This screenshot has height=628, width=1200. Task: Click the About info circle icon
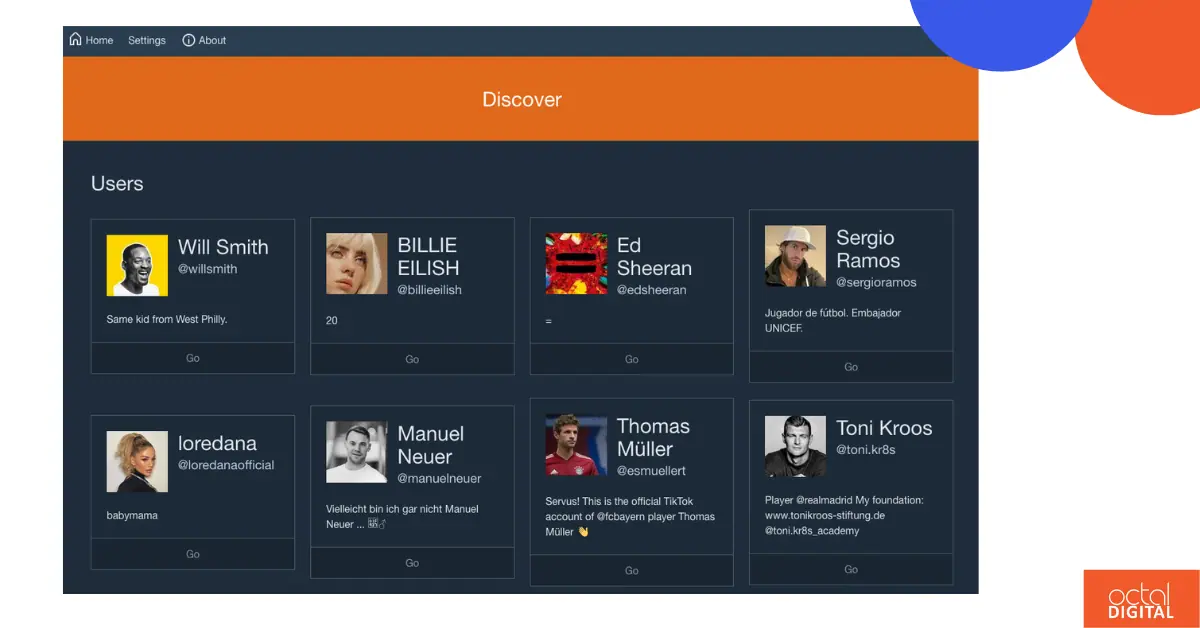point(188,40)
